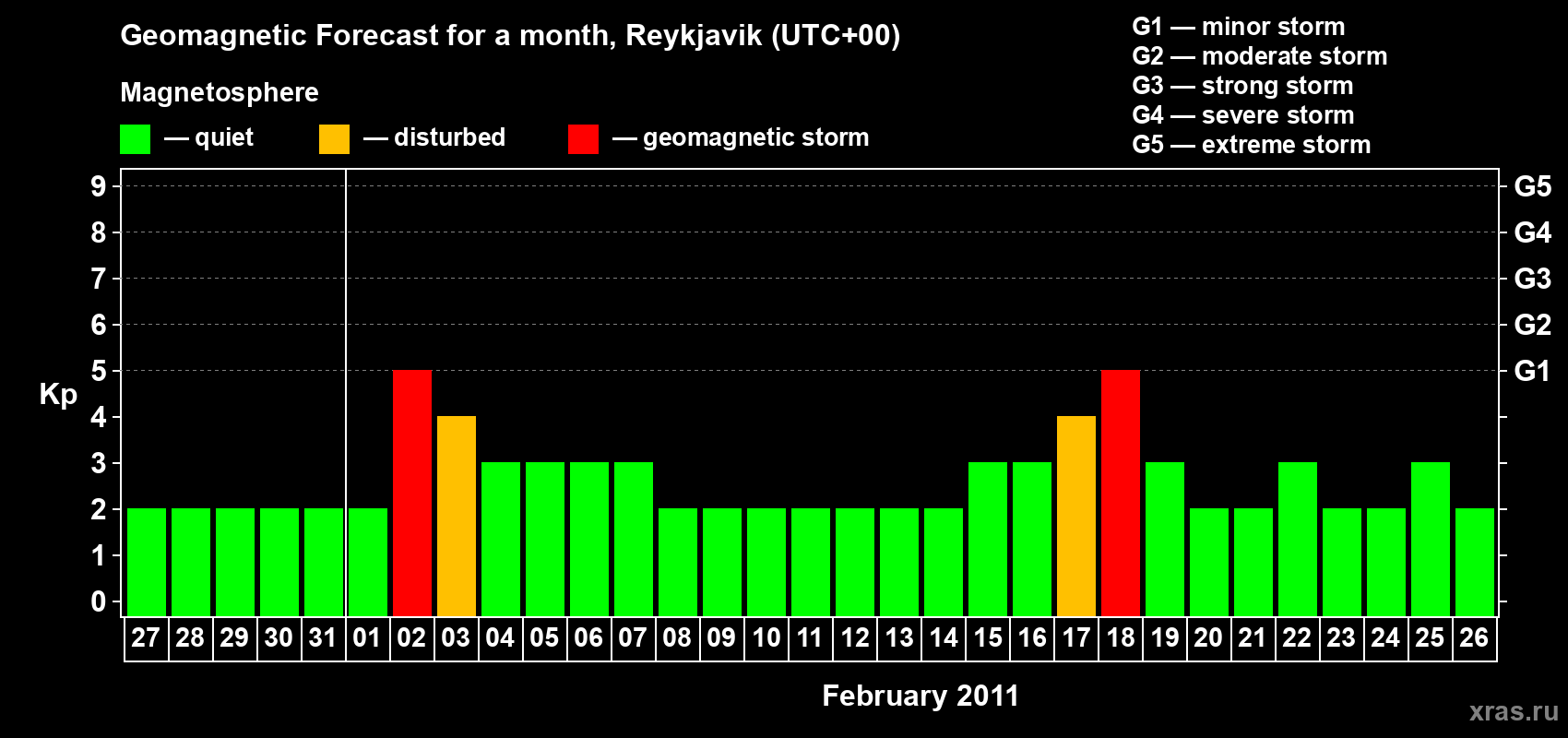This screenshot has width=1568, height=738.
Task: Click the 'G2 — moderate storm' legend line
Action: pyautogui.click(x=1260, y=56)
